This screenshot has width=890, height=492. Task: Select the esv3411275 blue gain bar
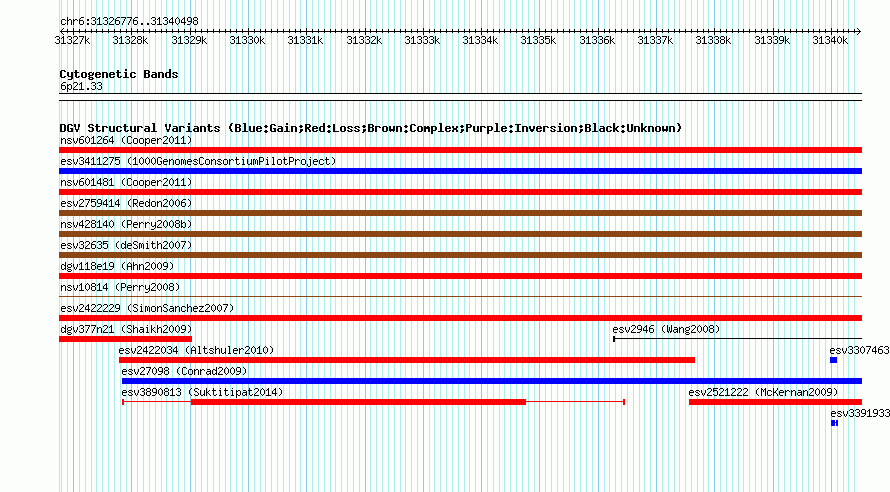(x=460, y=171)
